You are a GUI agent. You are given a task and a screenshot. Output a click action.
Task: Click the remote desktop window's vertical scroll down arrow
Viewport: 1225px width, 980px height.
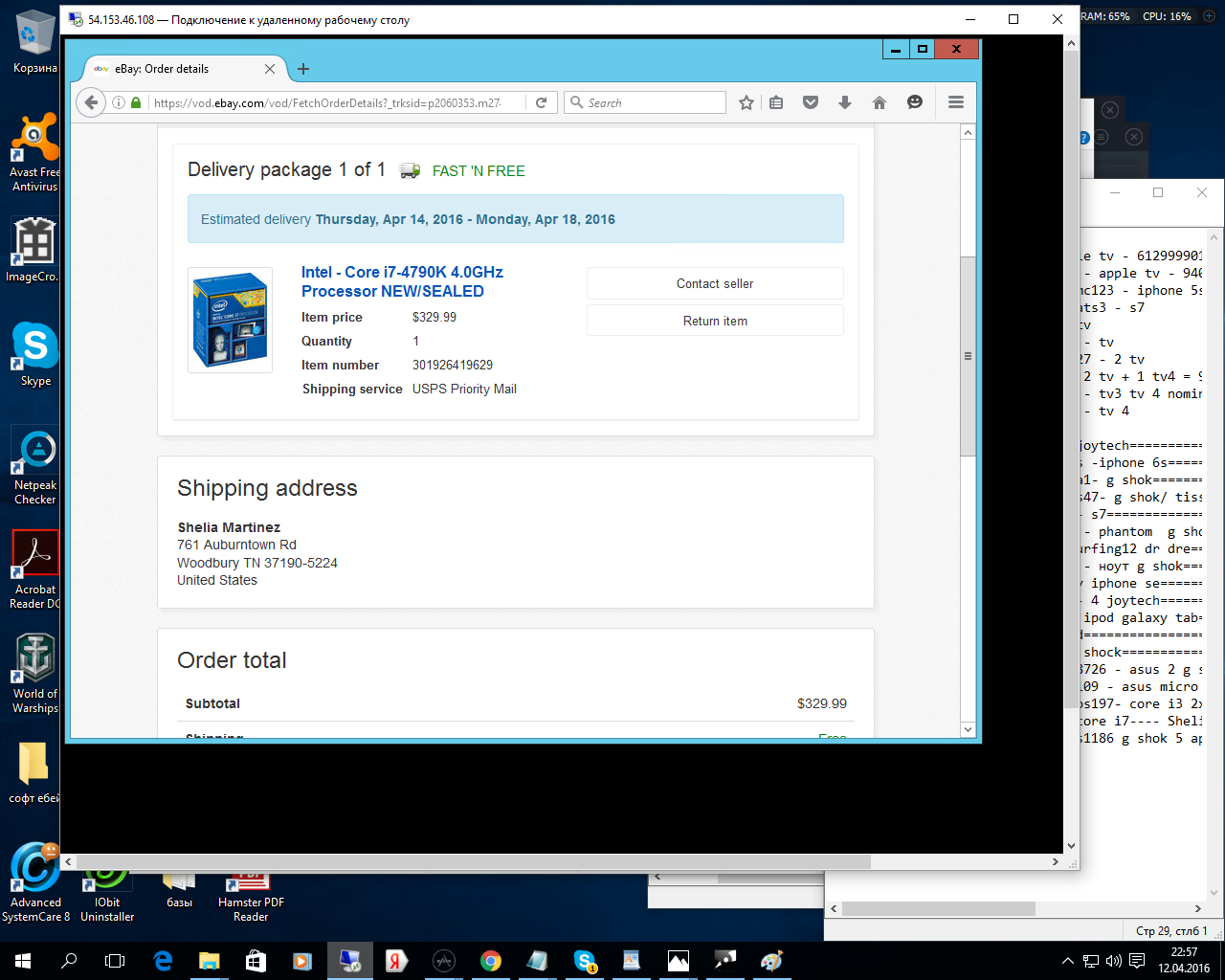tap(1071, 846)
